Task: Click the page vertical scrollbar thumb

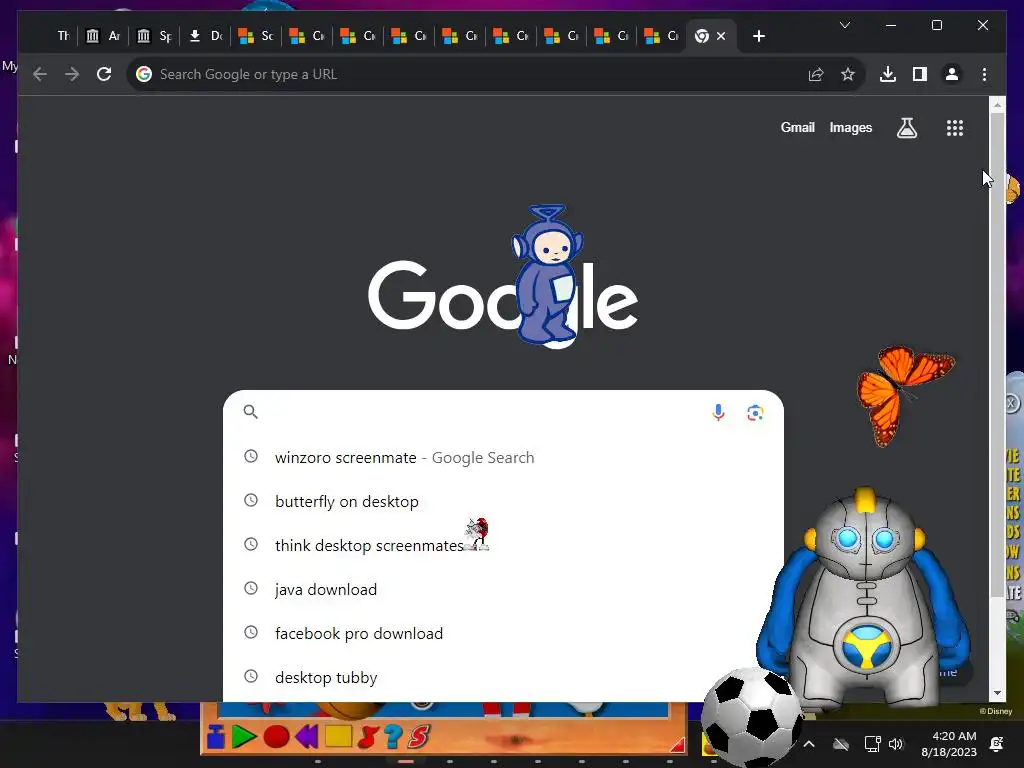Action: (x=997, y=355)
